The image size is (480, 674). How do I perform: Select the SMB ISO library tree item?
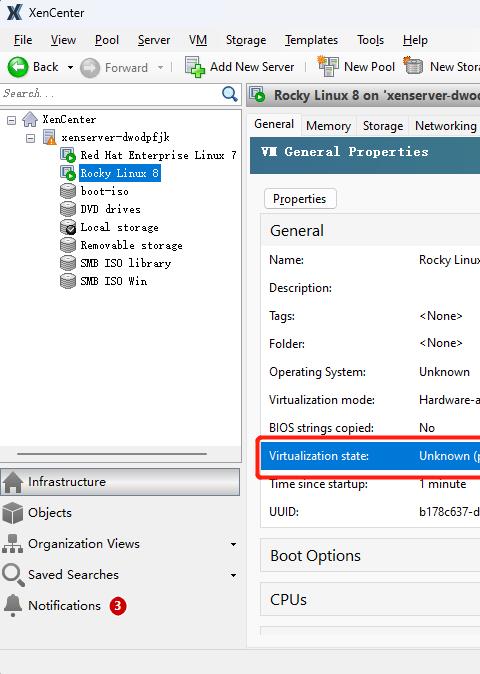125,263
